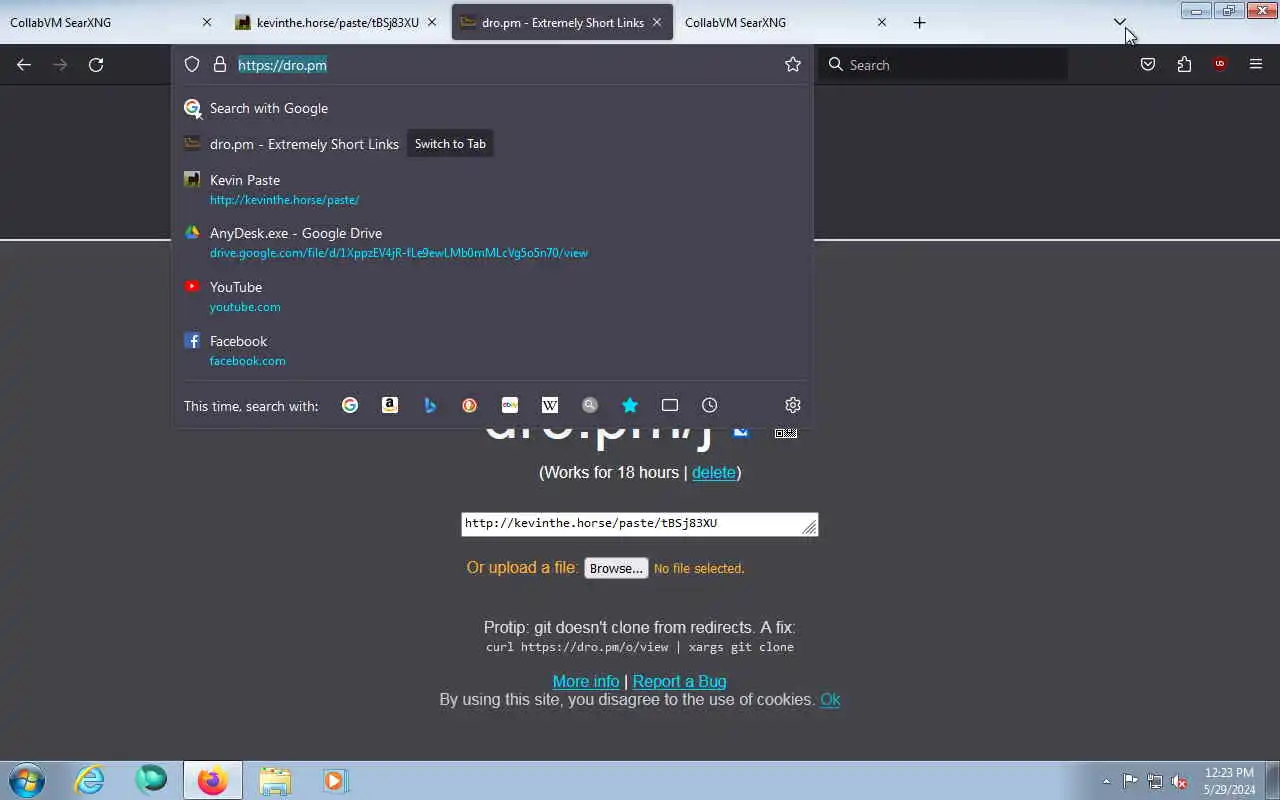Click the delete link for the short URL
Viewport: 1280px width, 800px height.
[x=713, y=472]
